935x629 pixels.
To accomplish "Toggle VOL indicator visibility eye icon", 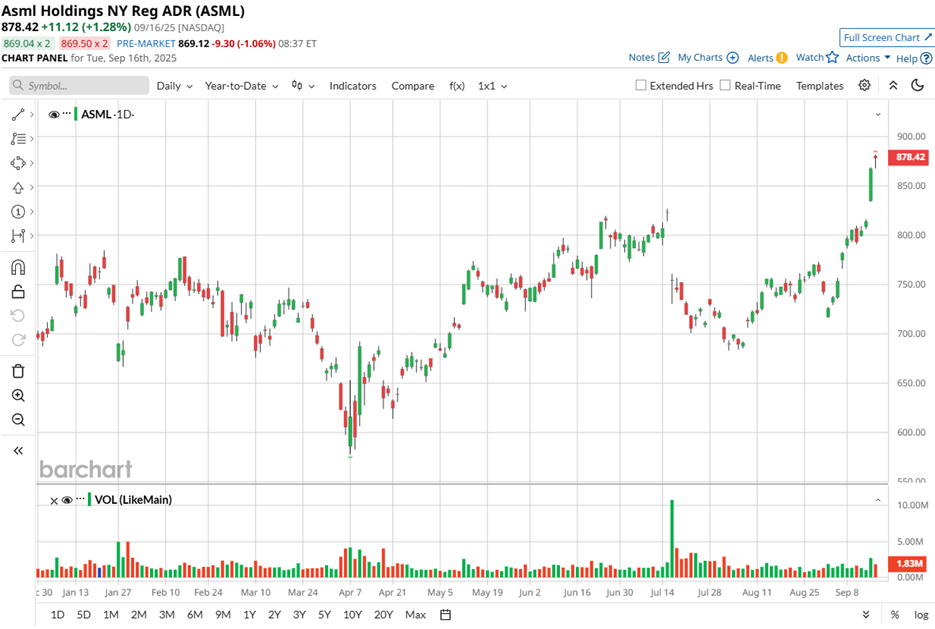I will point(67,500).
